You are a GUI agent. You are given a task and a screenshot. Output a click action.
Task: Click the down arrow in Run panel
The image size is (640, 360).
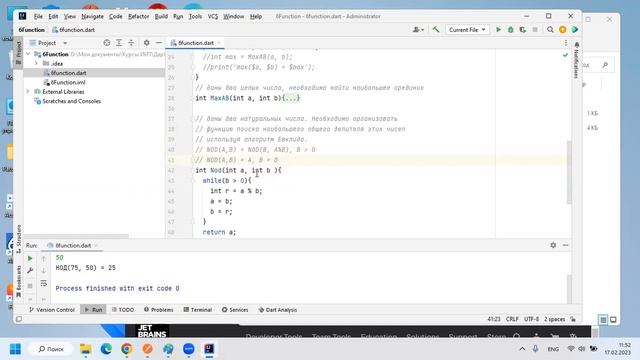coord(44,271)
